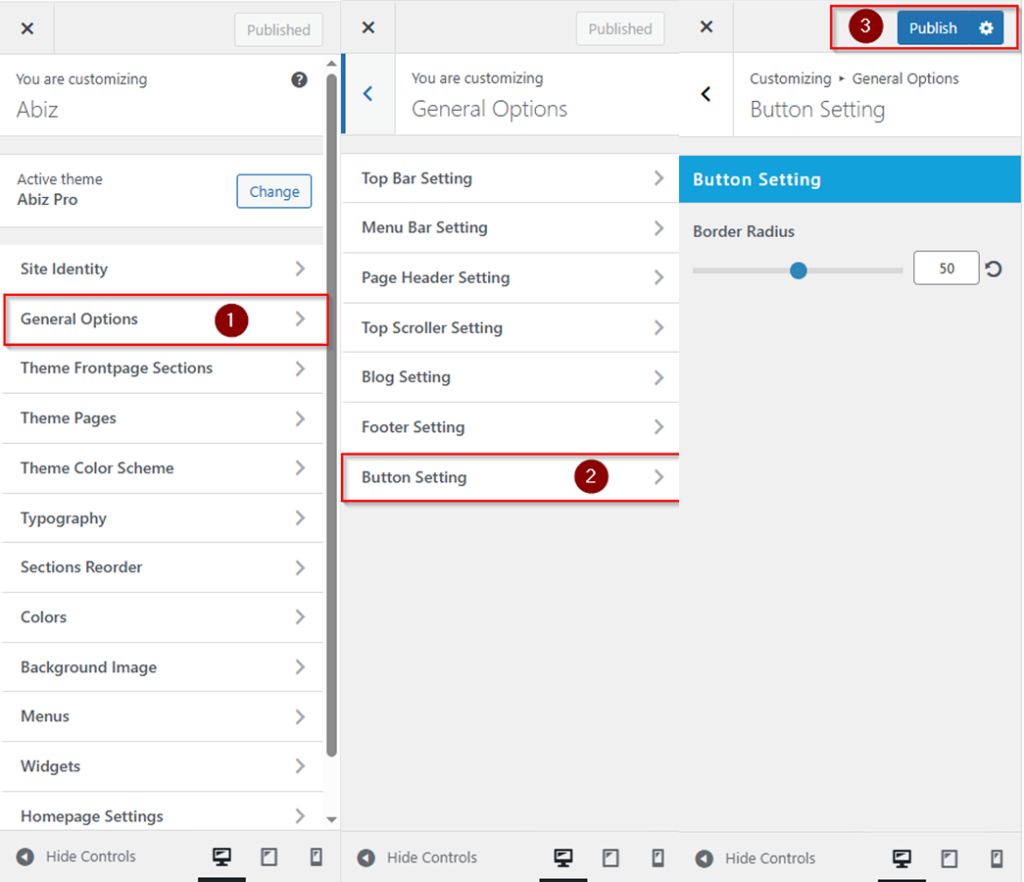Click the Publish settings gear icon
This screenshot has width=1024, height=882.
[x=986, y=28]
